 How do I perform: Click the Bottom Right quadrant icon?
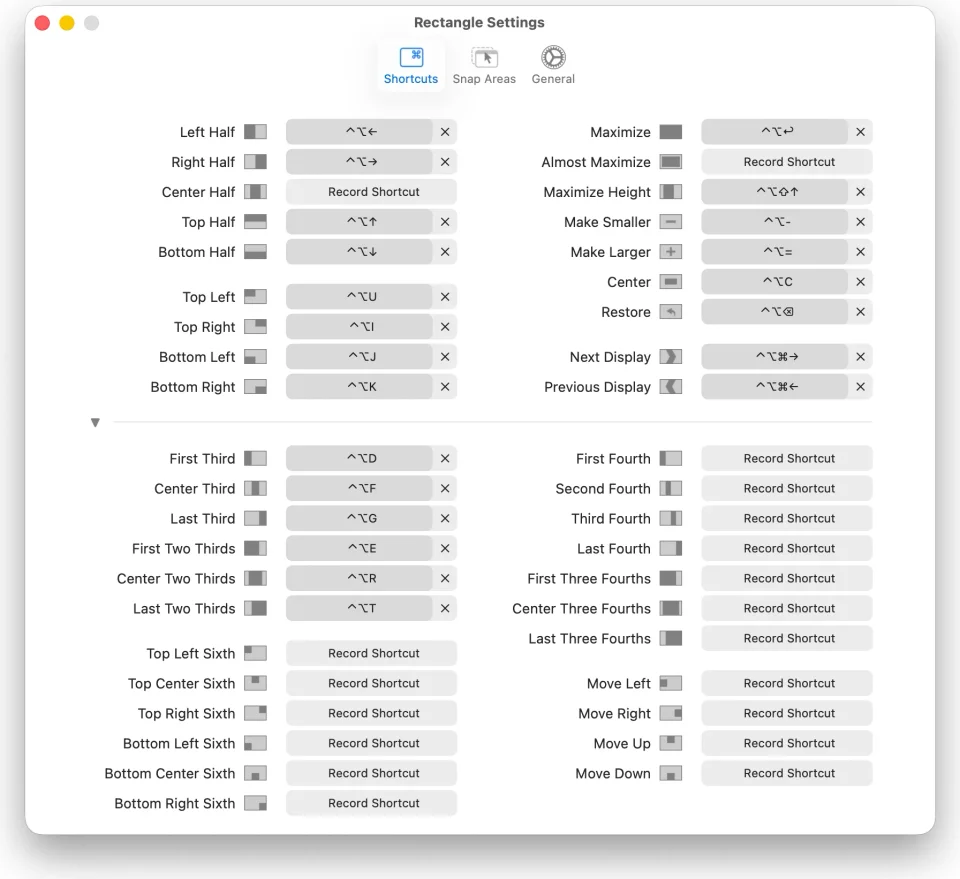[255, 387]
